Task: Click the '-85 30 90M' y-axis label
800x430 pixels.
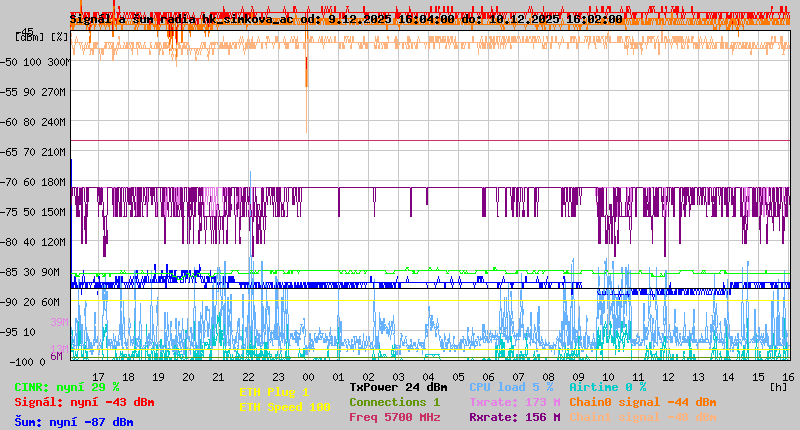Action: [30, 272]
